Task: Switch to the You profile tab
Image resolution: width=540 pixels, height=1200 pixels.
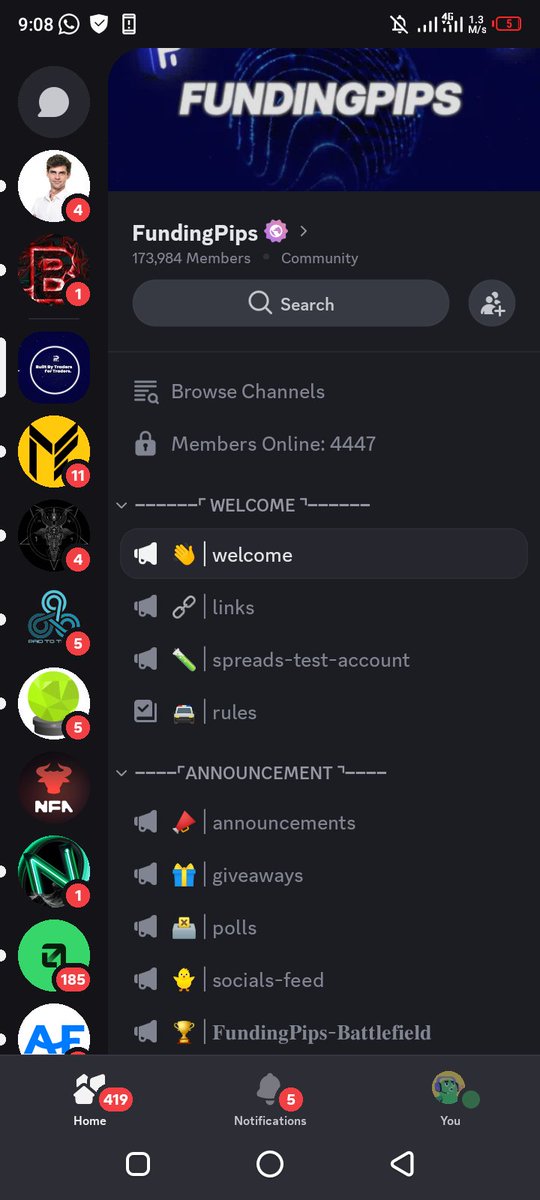Action: pyautogui.click(x=451, y=1099)
